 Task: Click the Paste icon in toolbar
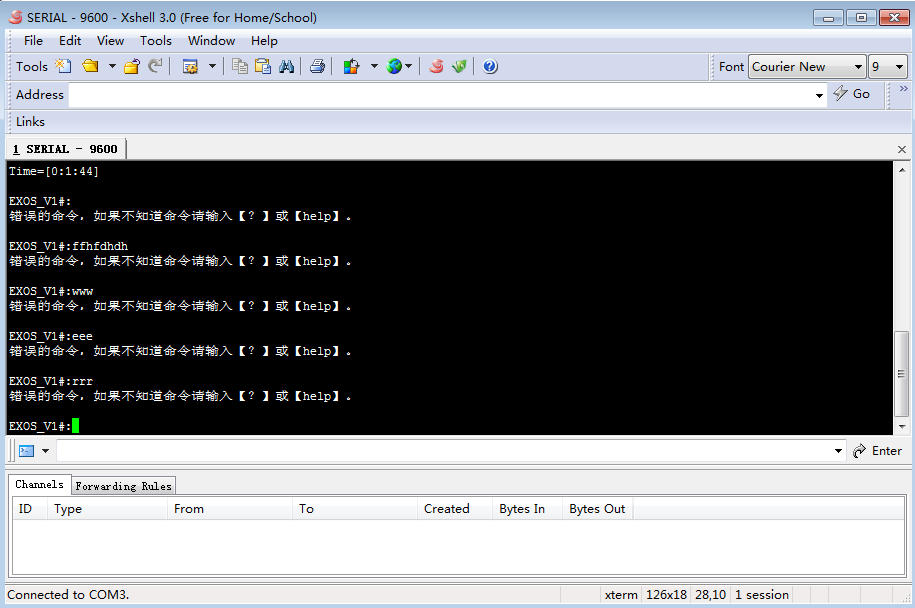263,67
